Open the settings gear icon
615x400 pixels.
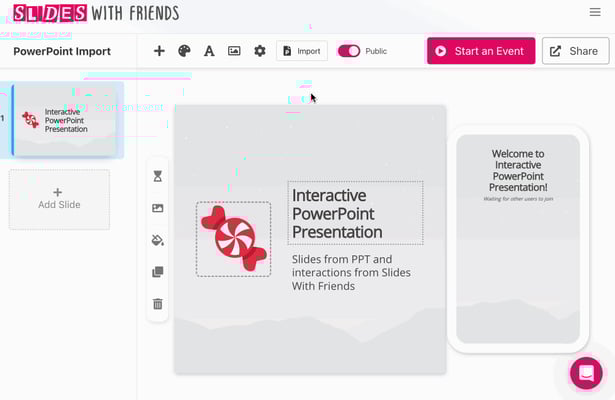(260, 51)
